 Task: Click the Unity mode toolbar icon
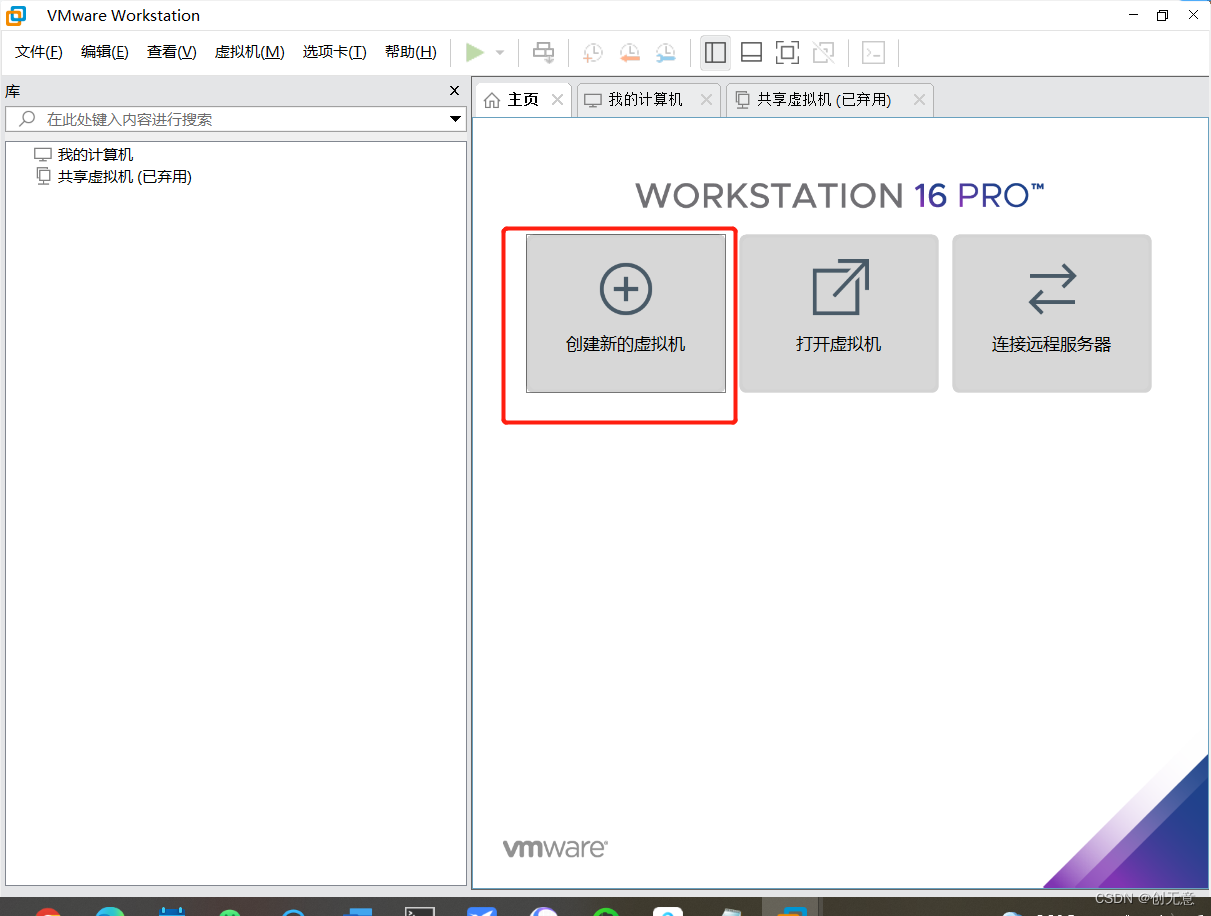[x=823, y=52]
